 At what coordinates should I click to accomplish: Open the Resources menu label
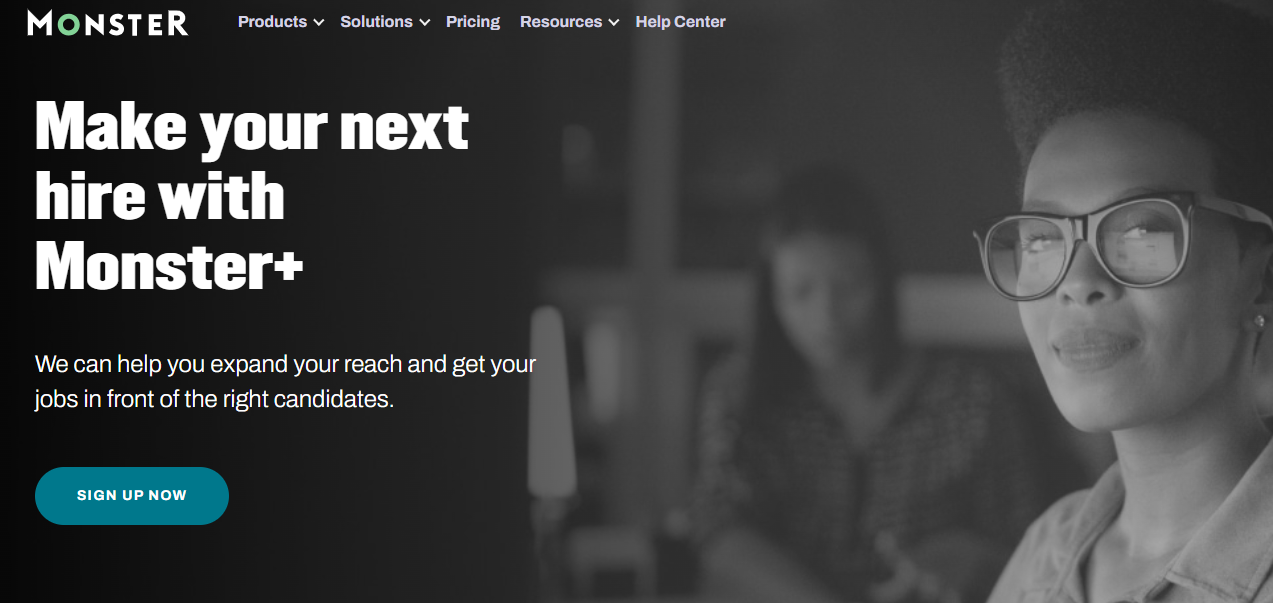(561, 21)
